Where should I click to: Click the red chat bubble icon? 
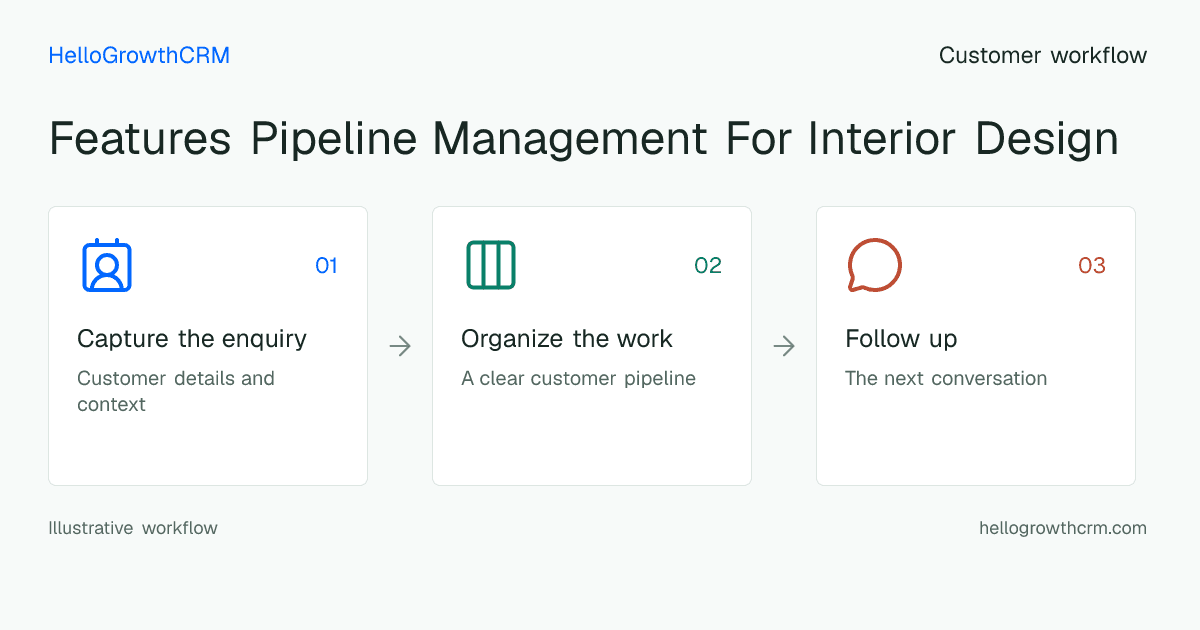(874, 265)
